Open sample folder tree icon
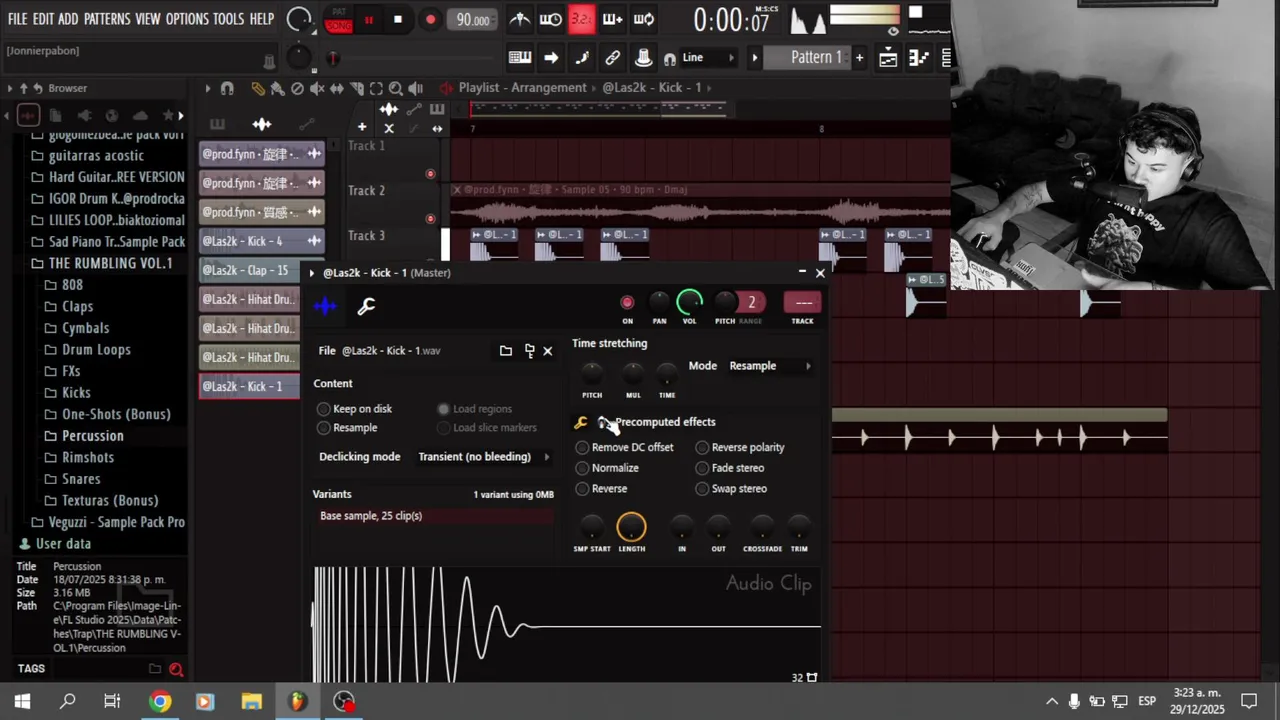This screenshot has width=1280, height=720. (529, 351)
